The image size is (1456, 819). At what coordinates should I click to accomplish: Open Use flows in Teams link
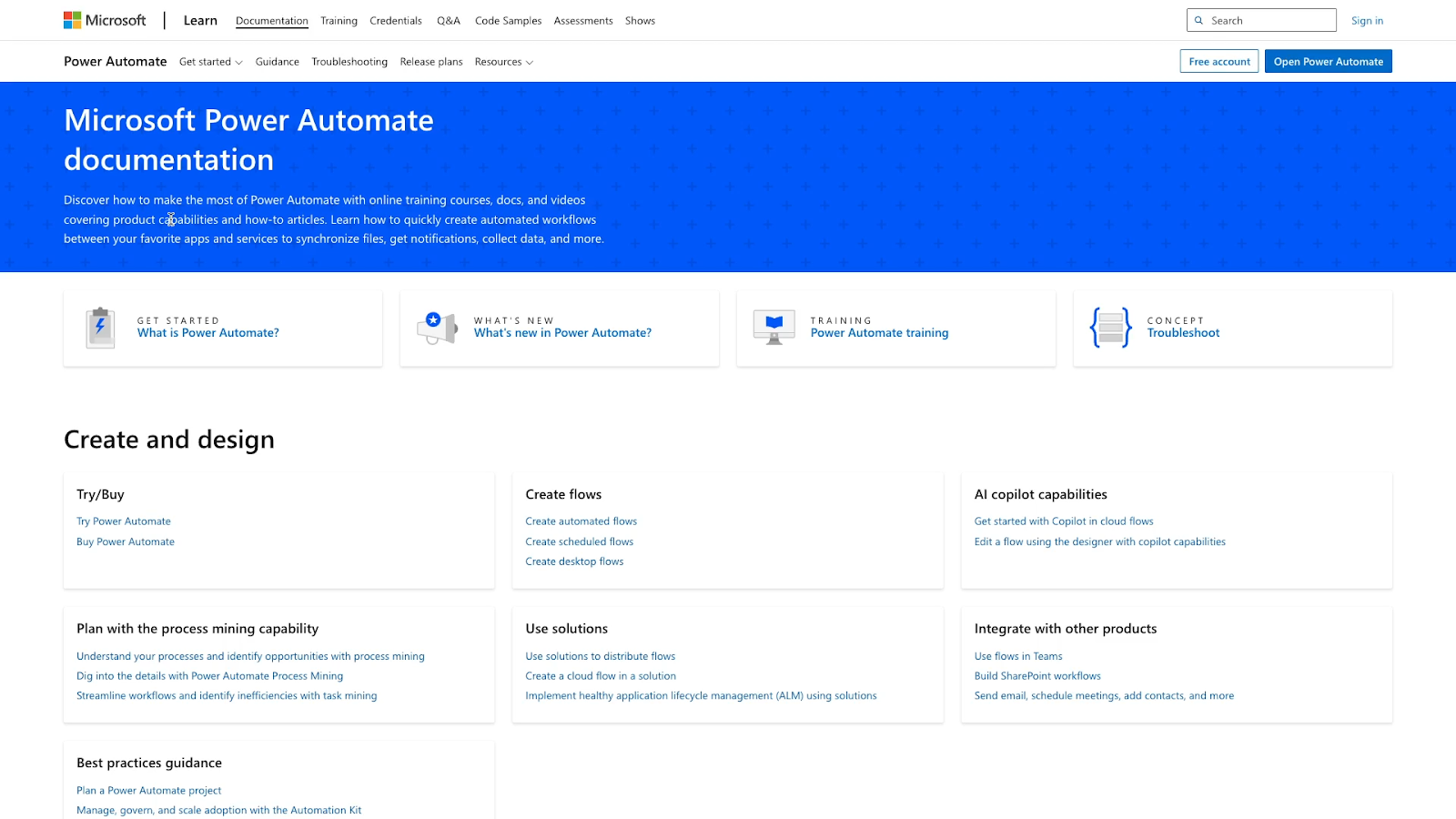[x=1018, y=656]
